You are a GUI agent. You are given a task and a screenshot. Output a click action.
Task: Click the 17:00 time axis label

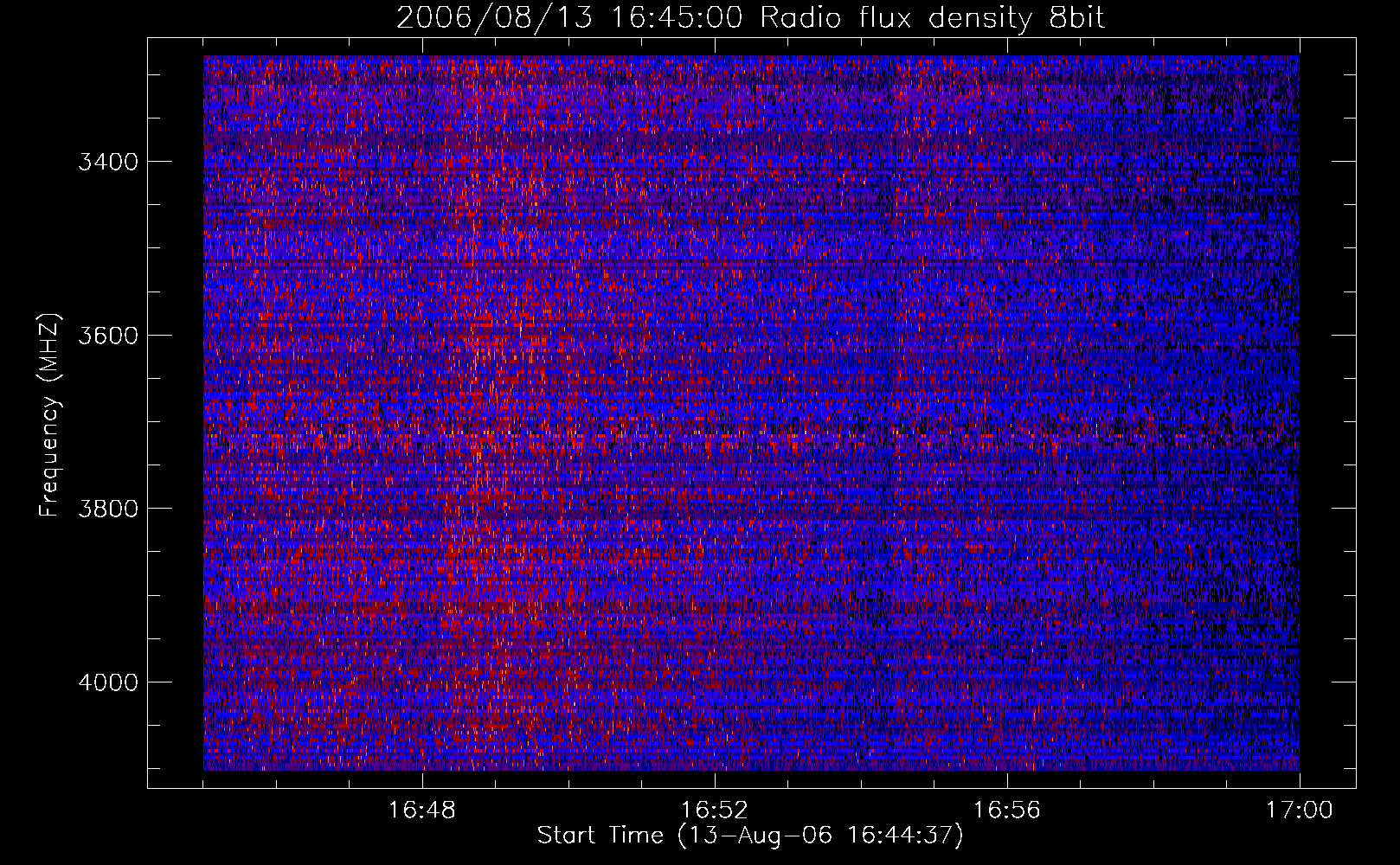tap(1300, 811)
